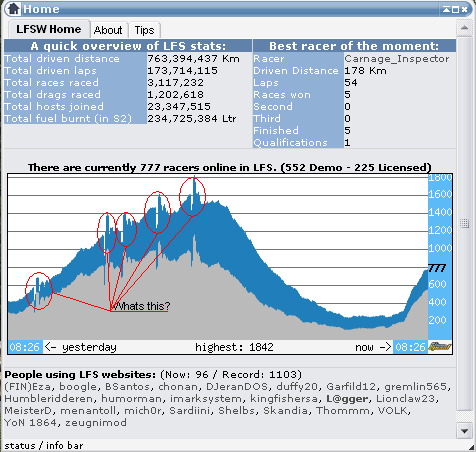The height and width of the screenshot is (452, 476).
Task: Click the 23,347,515 hosts joined value
Action: coord(179,107)
